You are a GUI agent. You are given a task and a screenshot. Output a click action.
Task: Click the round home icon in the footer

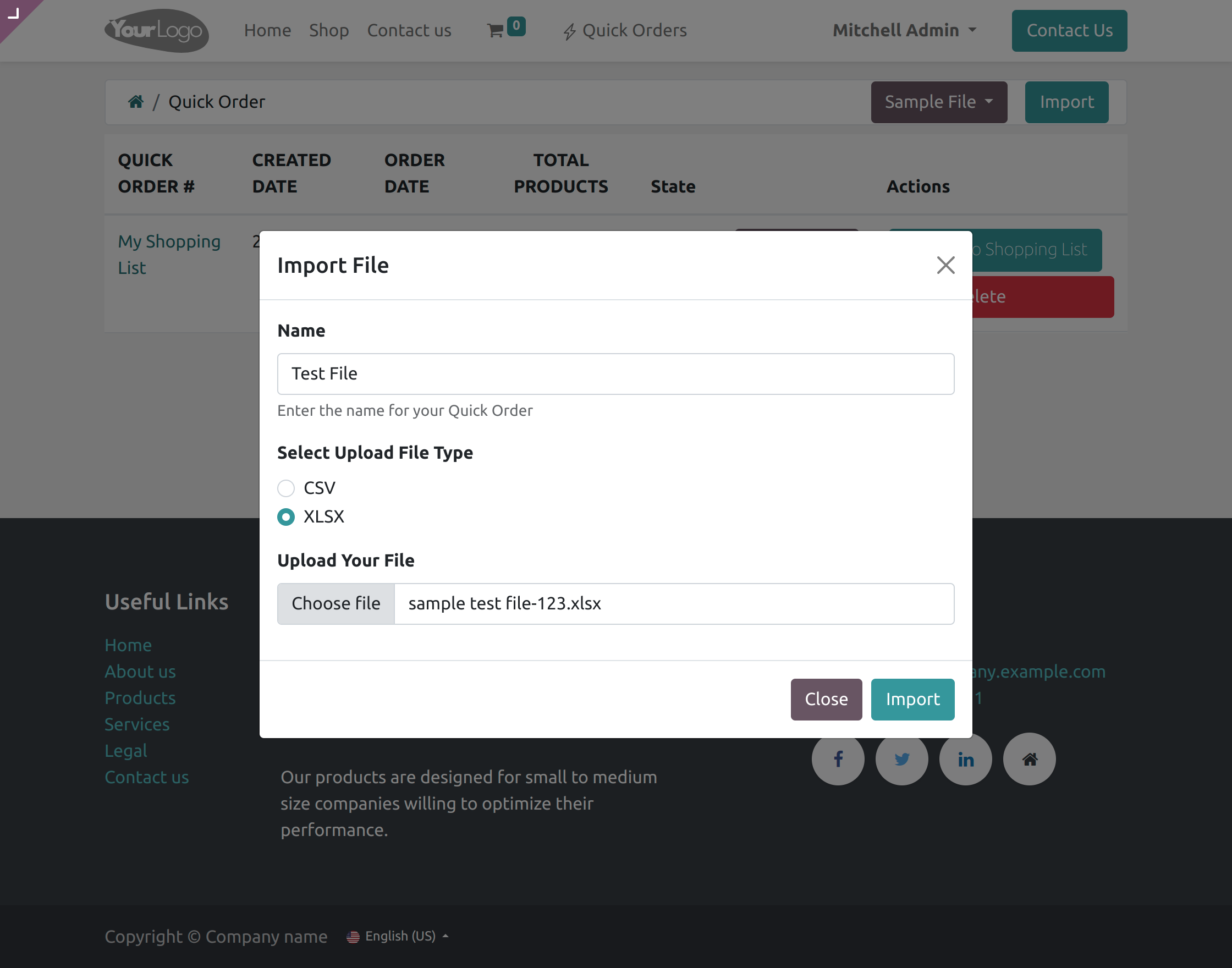click(x=1029, y=759)
